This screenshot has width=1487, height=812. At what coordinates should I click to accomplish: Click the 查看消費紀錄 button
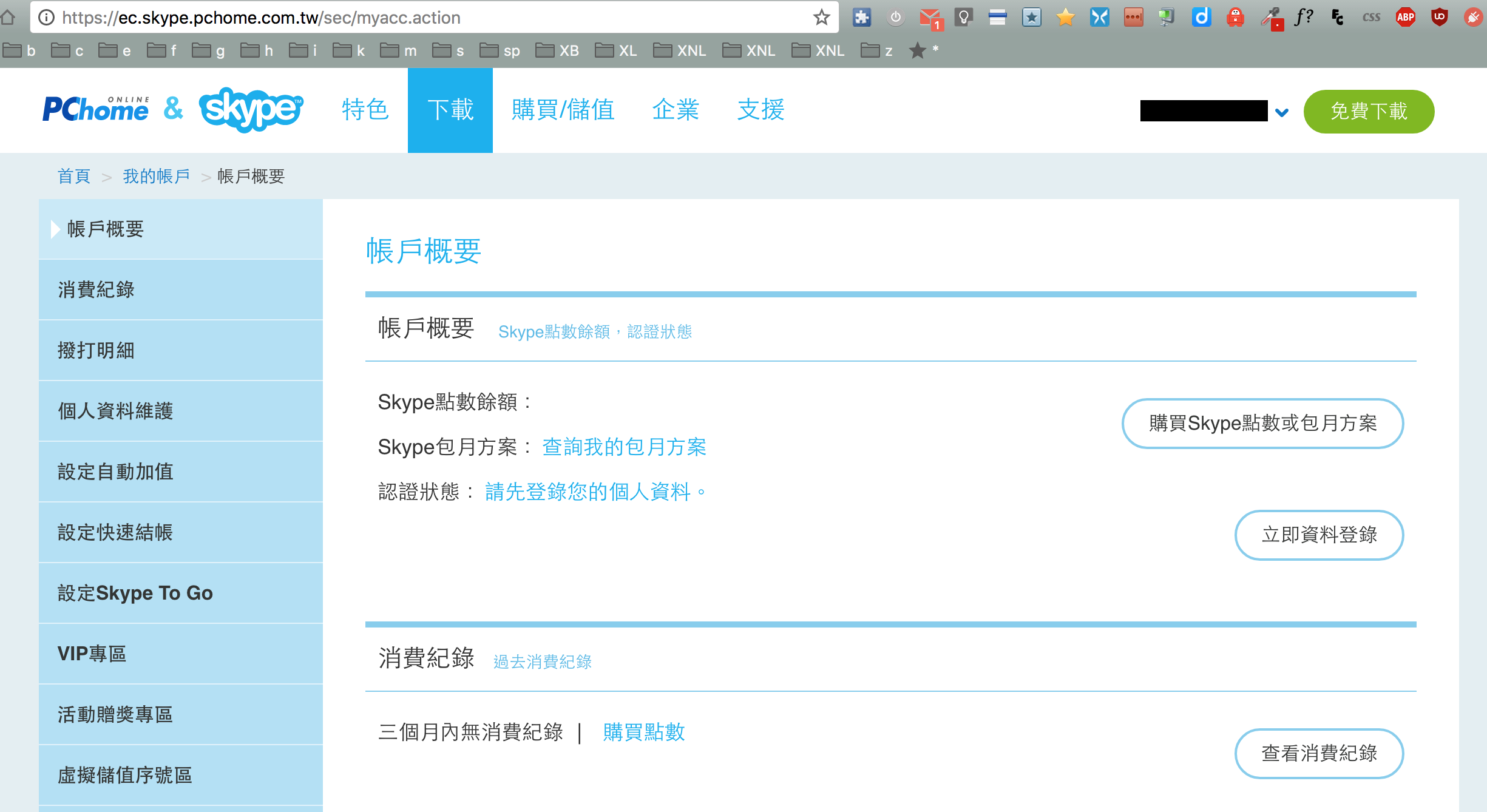(1319, 753)
